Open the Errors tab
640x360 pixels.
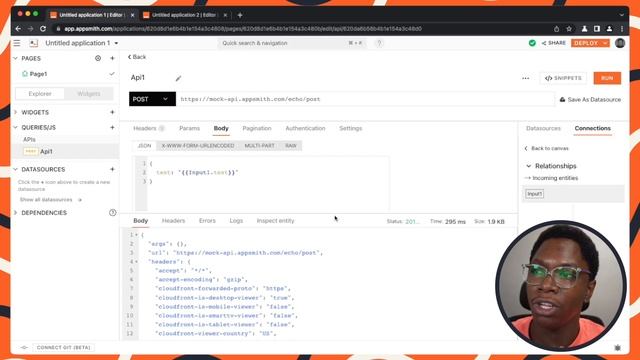point(207,221)
